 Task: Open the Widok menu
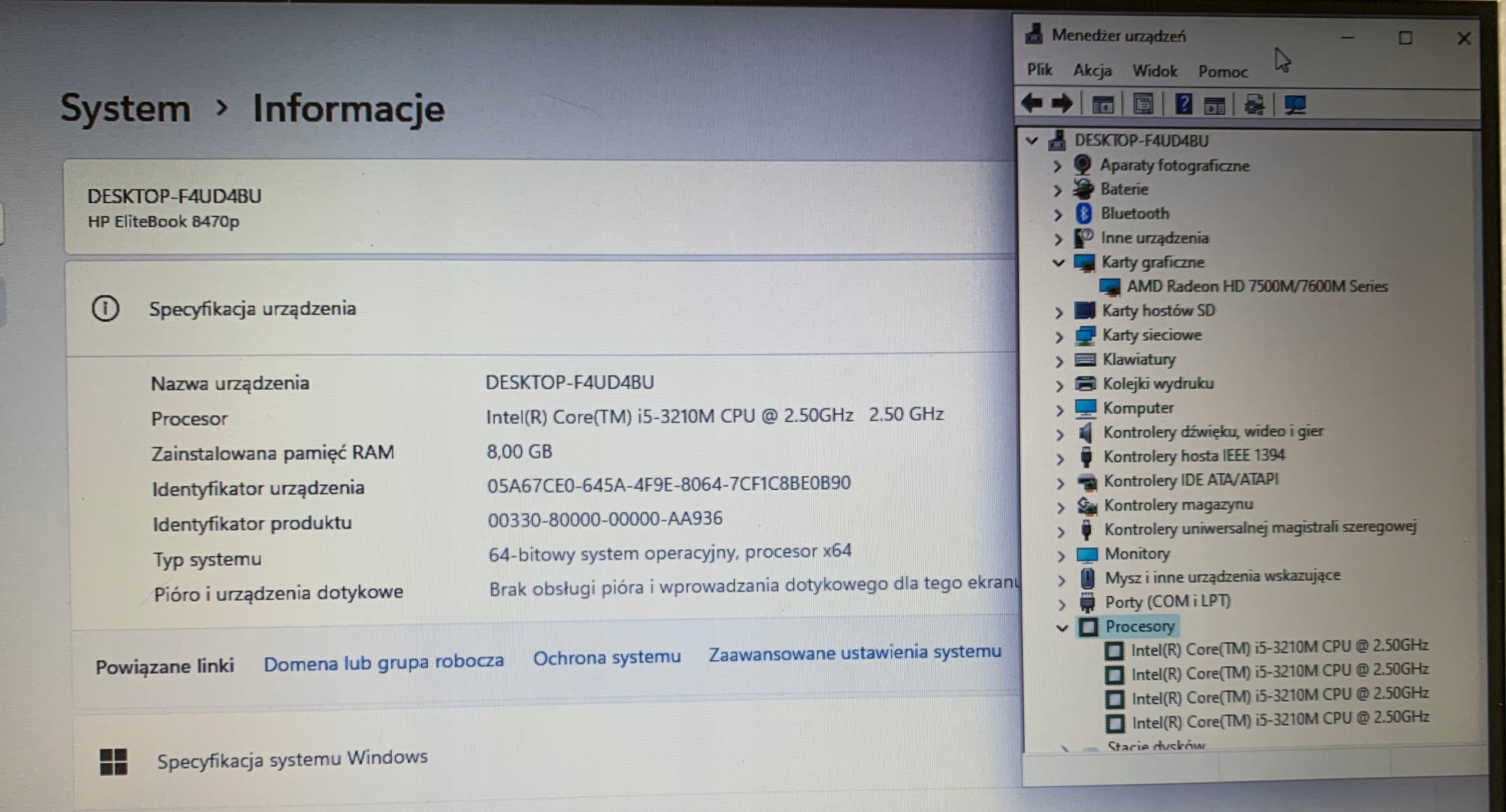(x=1155, y=71)
